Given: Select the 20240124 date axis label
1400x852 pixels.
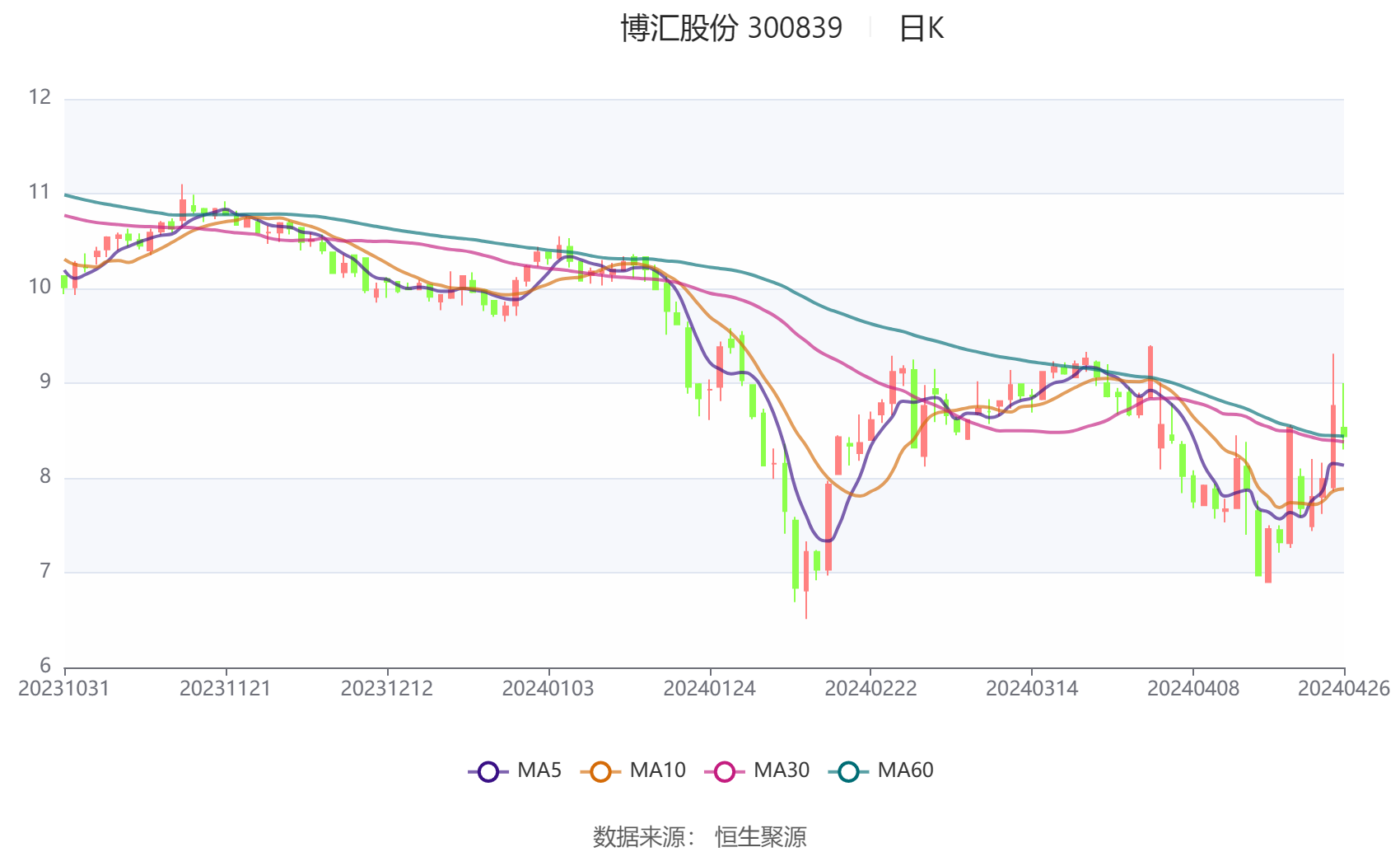Looking at the screenshot, I should (710, 689).
